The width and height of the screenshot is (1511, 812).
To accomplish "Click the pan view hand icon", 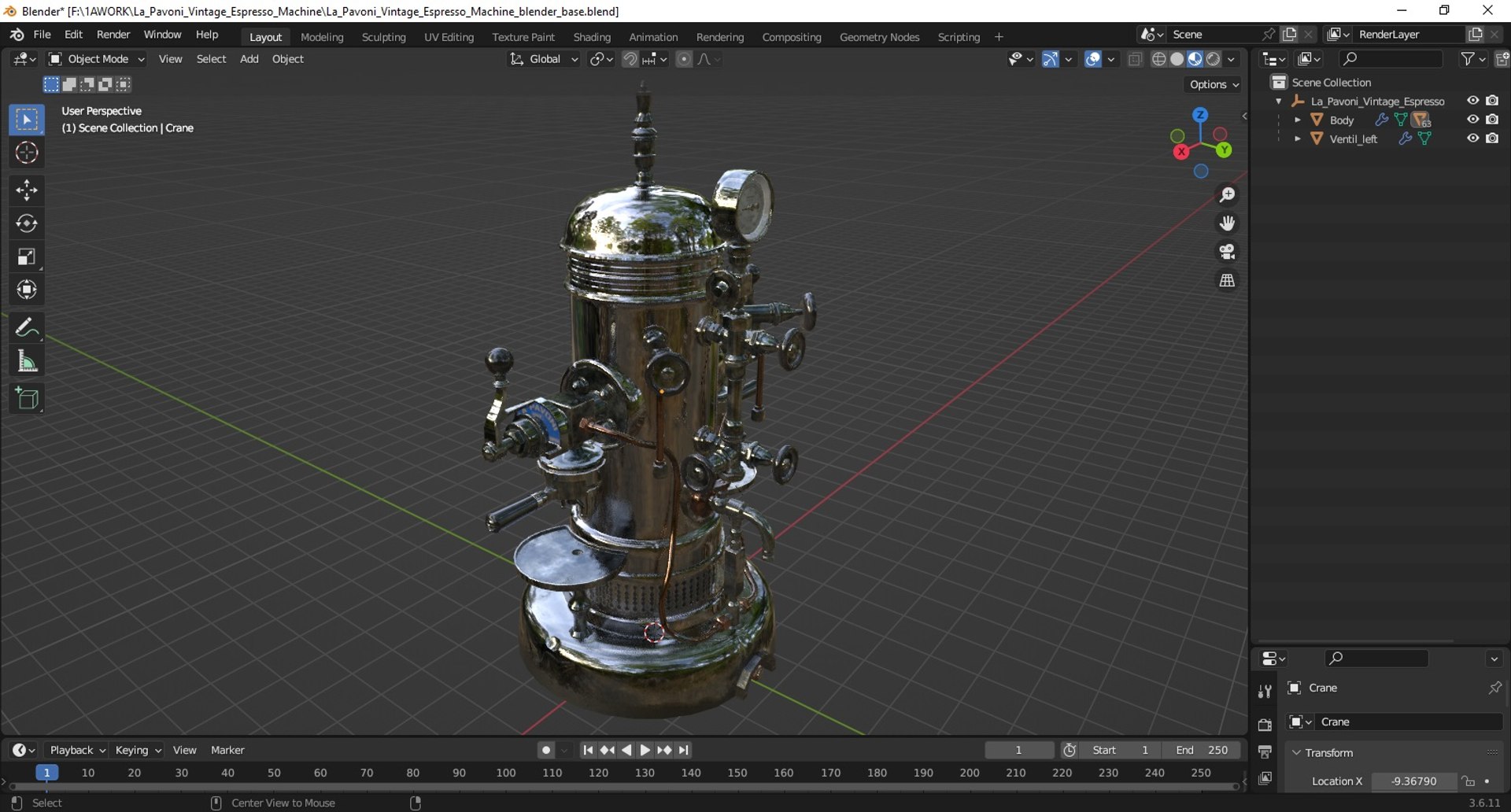I will (1227, 223).
